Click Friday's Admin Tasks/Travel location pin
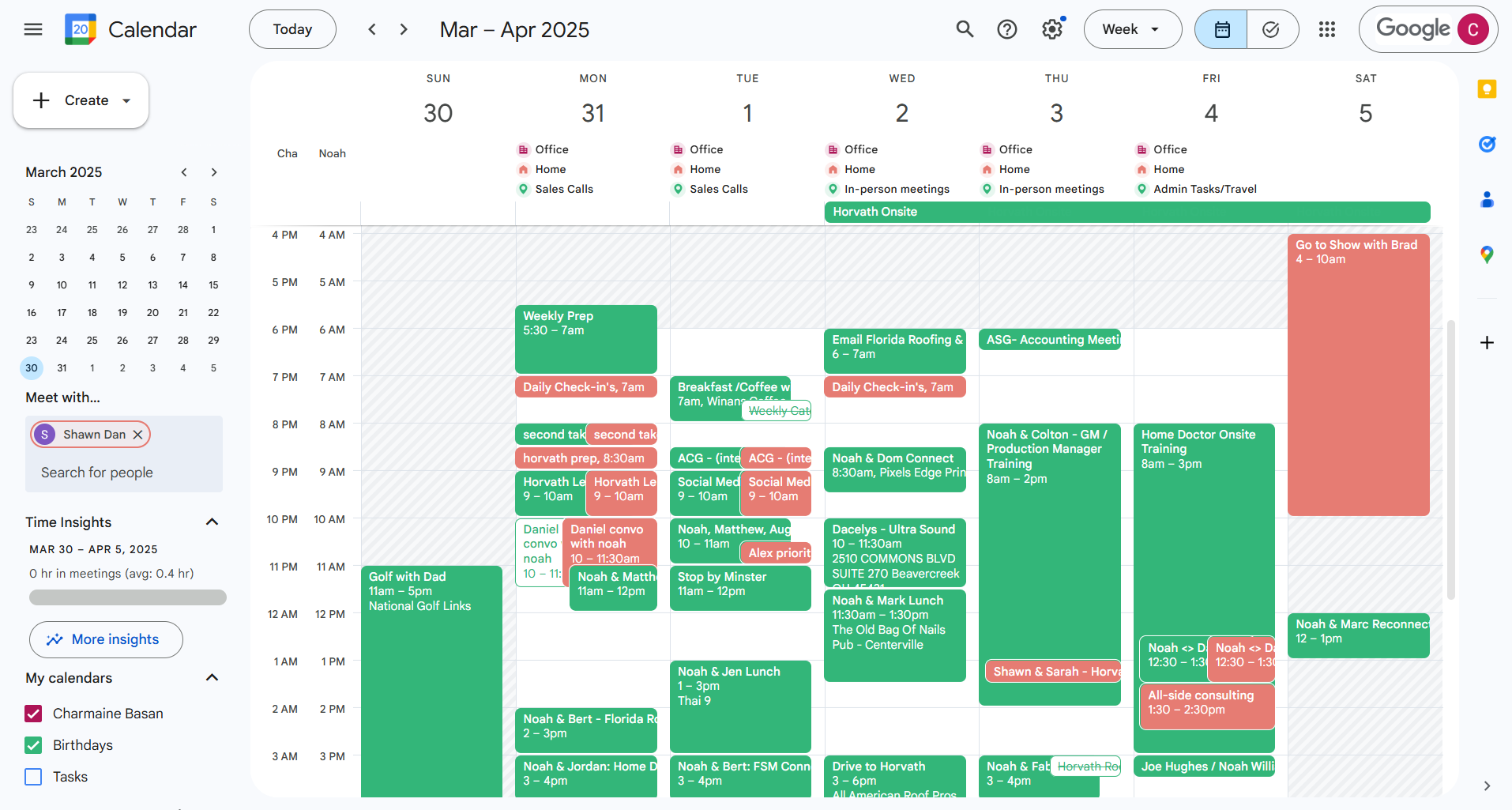Viewport: 1512px width, 810px height. 1142,189
